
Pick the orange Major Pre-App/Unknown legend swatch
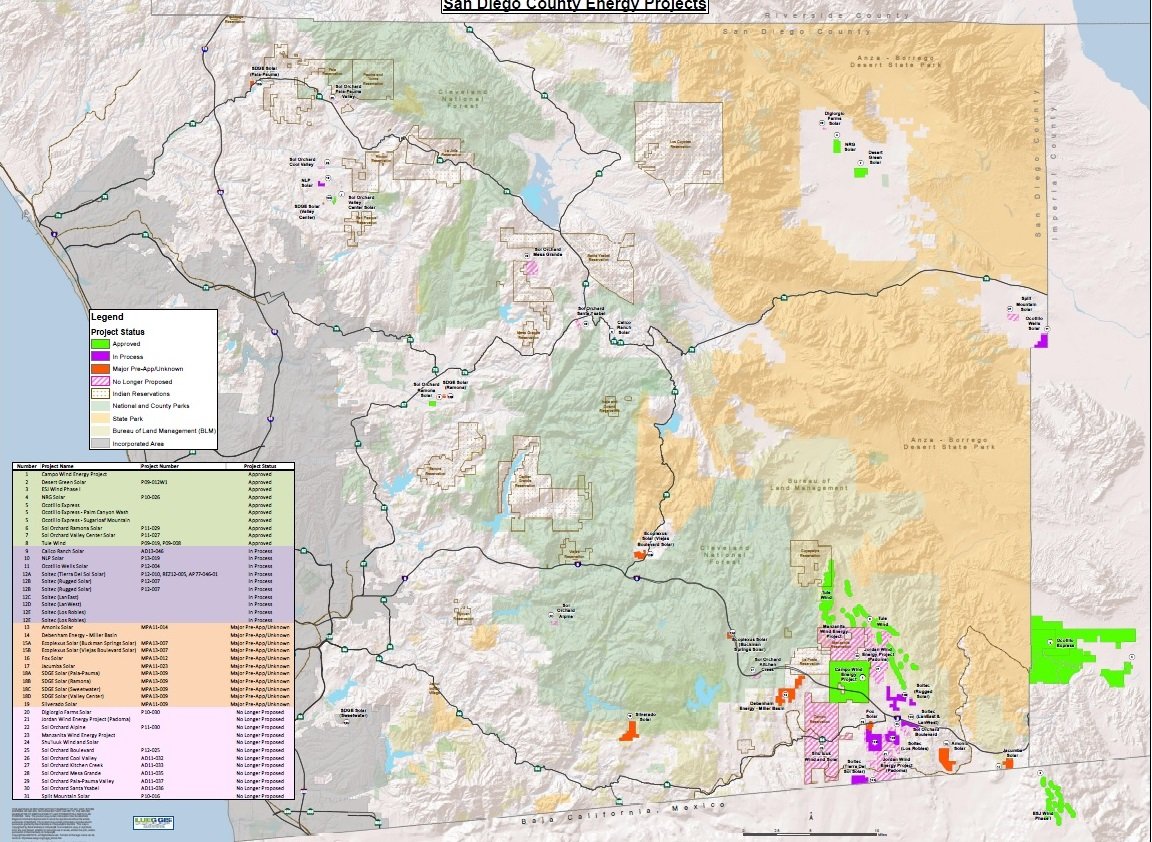(100, 370)
